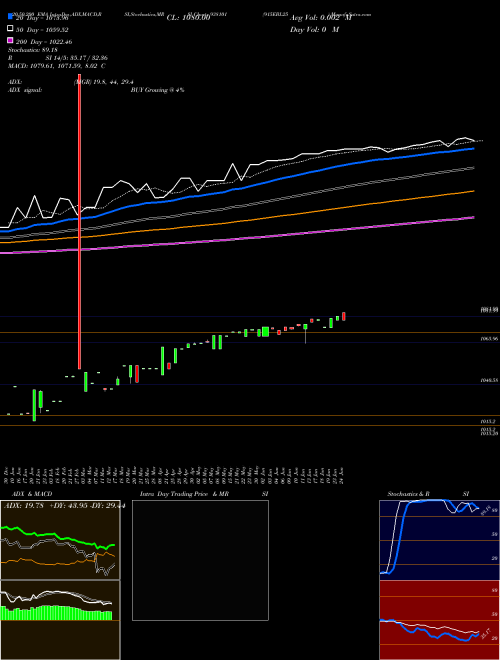Open the ADX indicator mini chart
This screenshot has width=500, height=660.
point(60,540)
